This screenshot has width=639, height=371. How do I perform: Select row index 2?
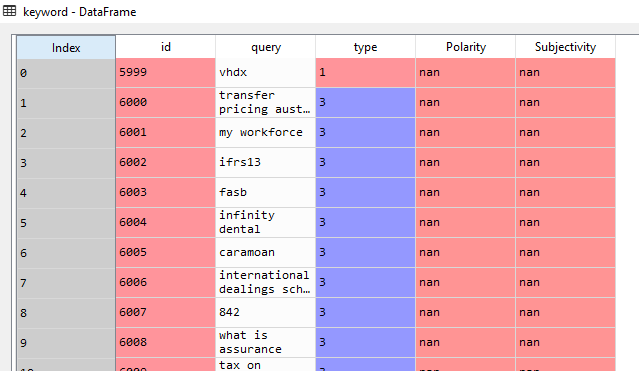(66, 133)
